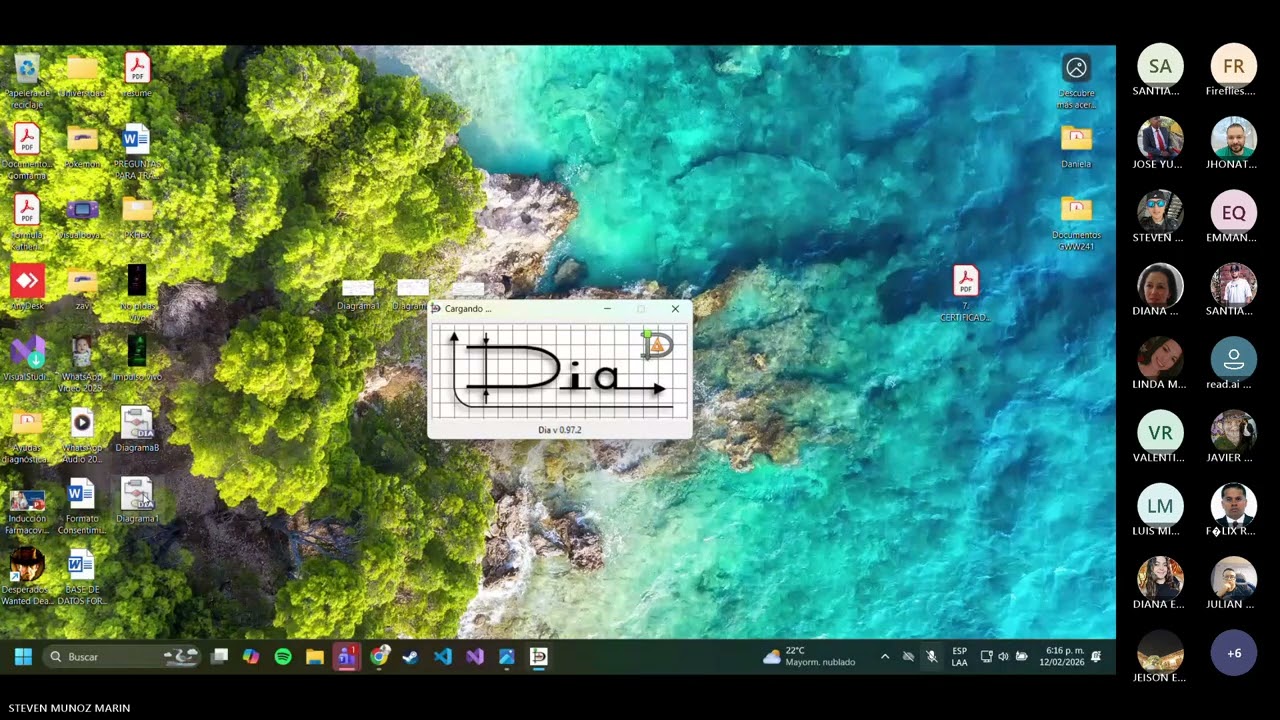Click the Descubre más acerca desktop icon
The width and height of the screenshot is (1280, 720).
1076,82
